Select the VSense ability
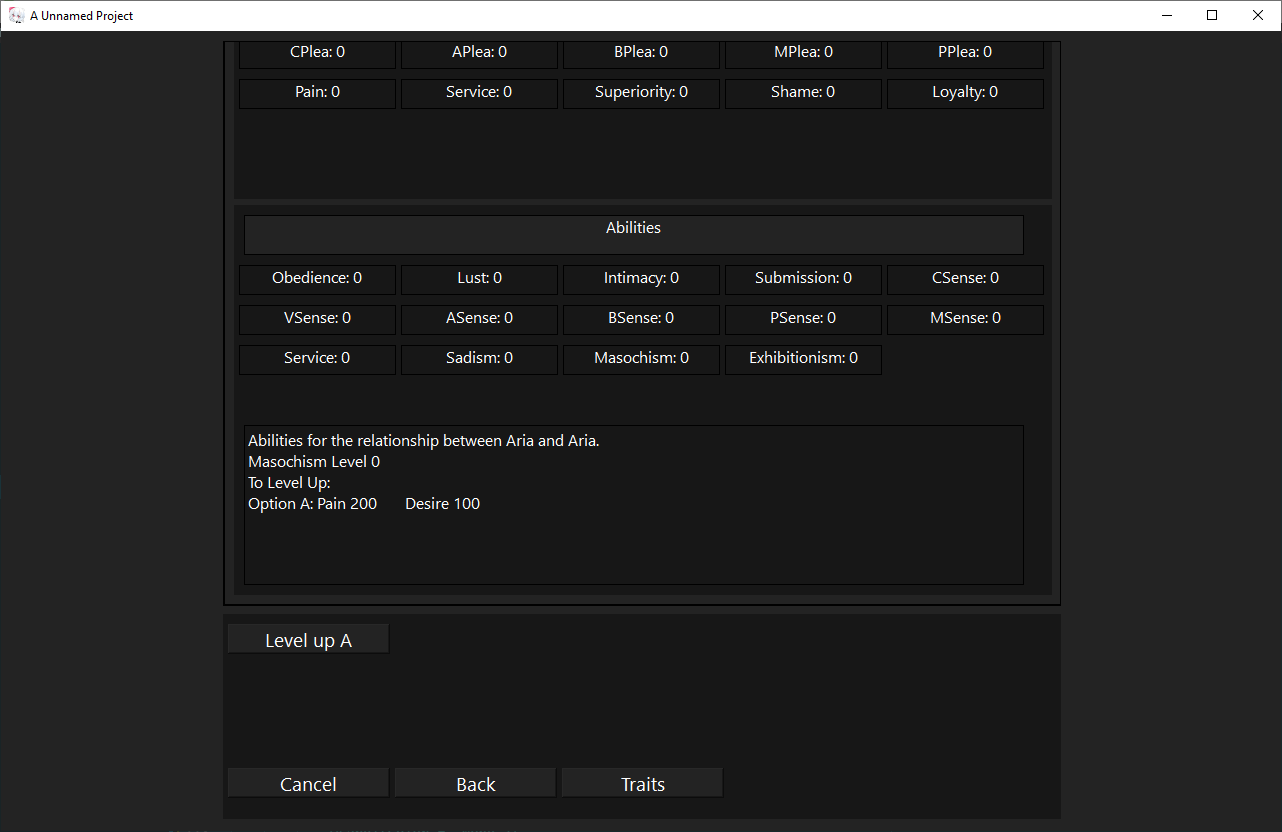Screen dimensions: 1282x832 pyautogui.click(x=317, y=319)
